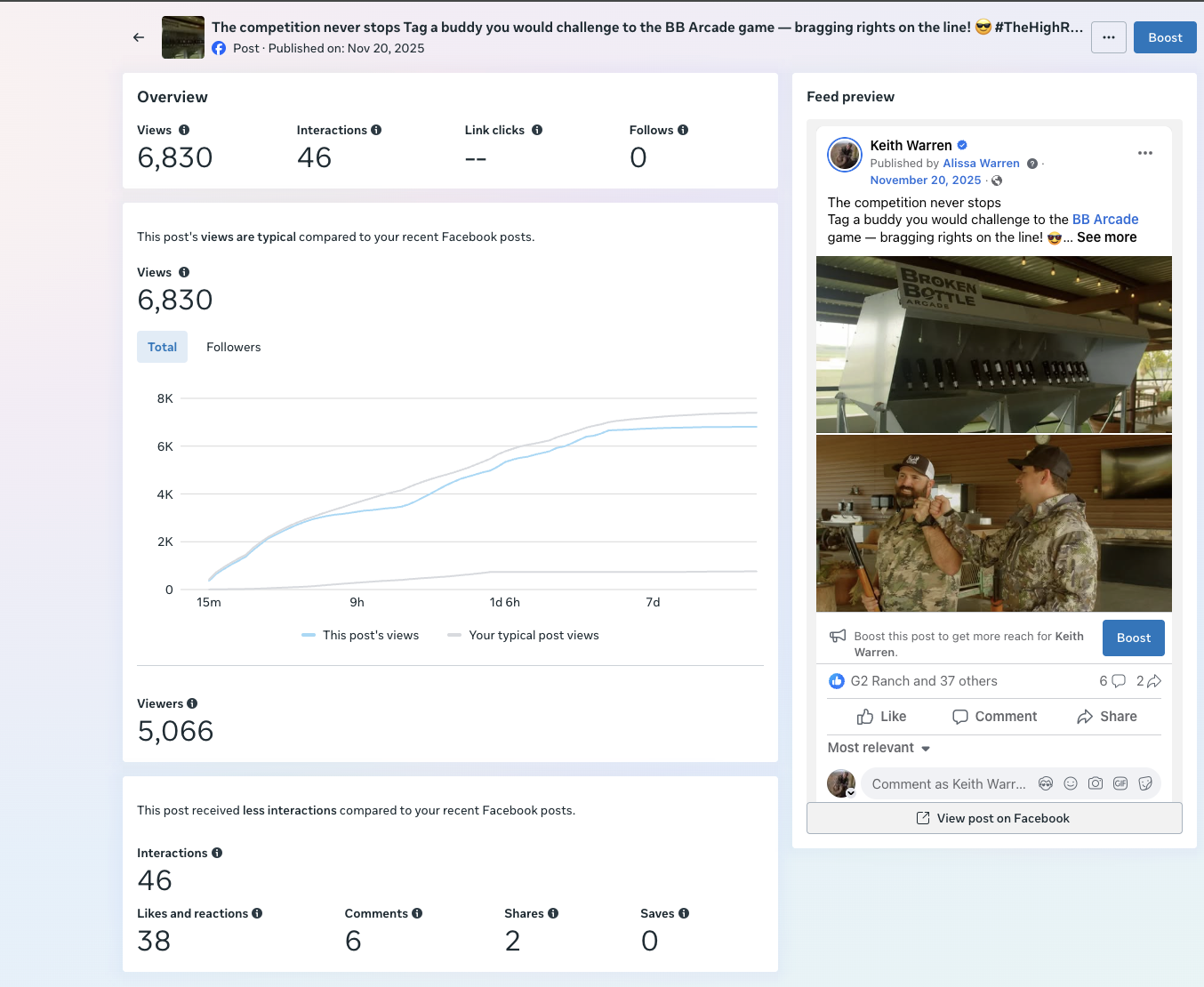This screenshot has height=987, width=1204.
Task: Click Keith Warren's profile picture in feed preview
Action: click(845, 154)
